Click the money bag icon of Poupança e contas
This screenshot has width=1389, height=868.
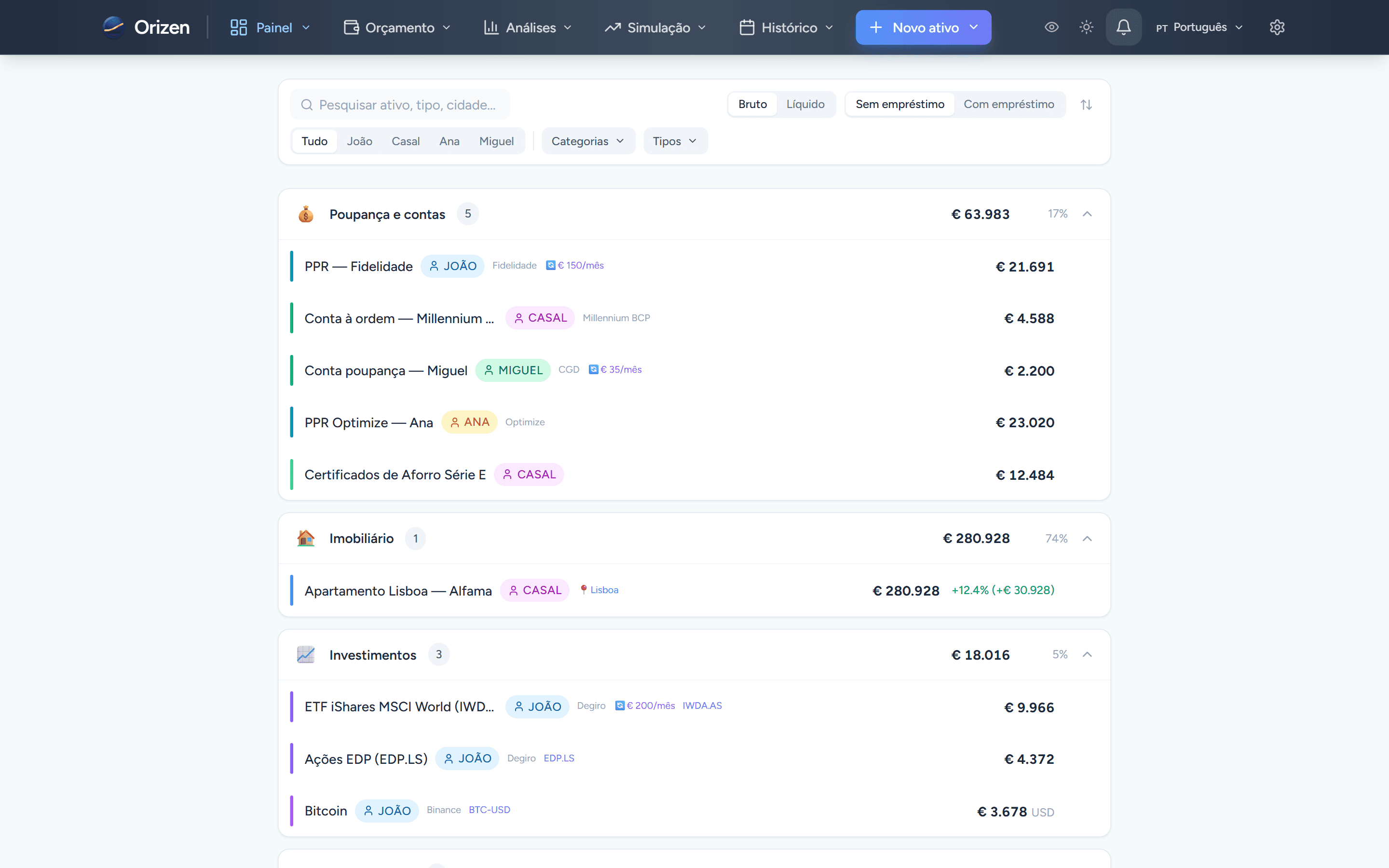point(306,214)
